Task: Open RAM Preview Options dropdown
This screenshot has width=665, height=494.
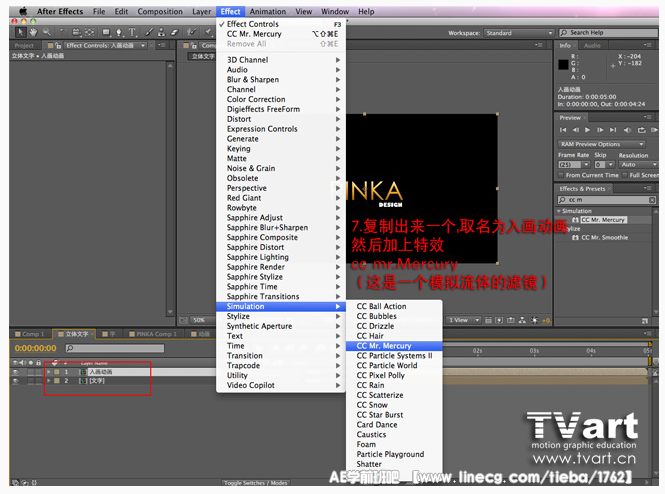Action: click(x=601, y=144)
